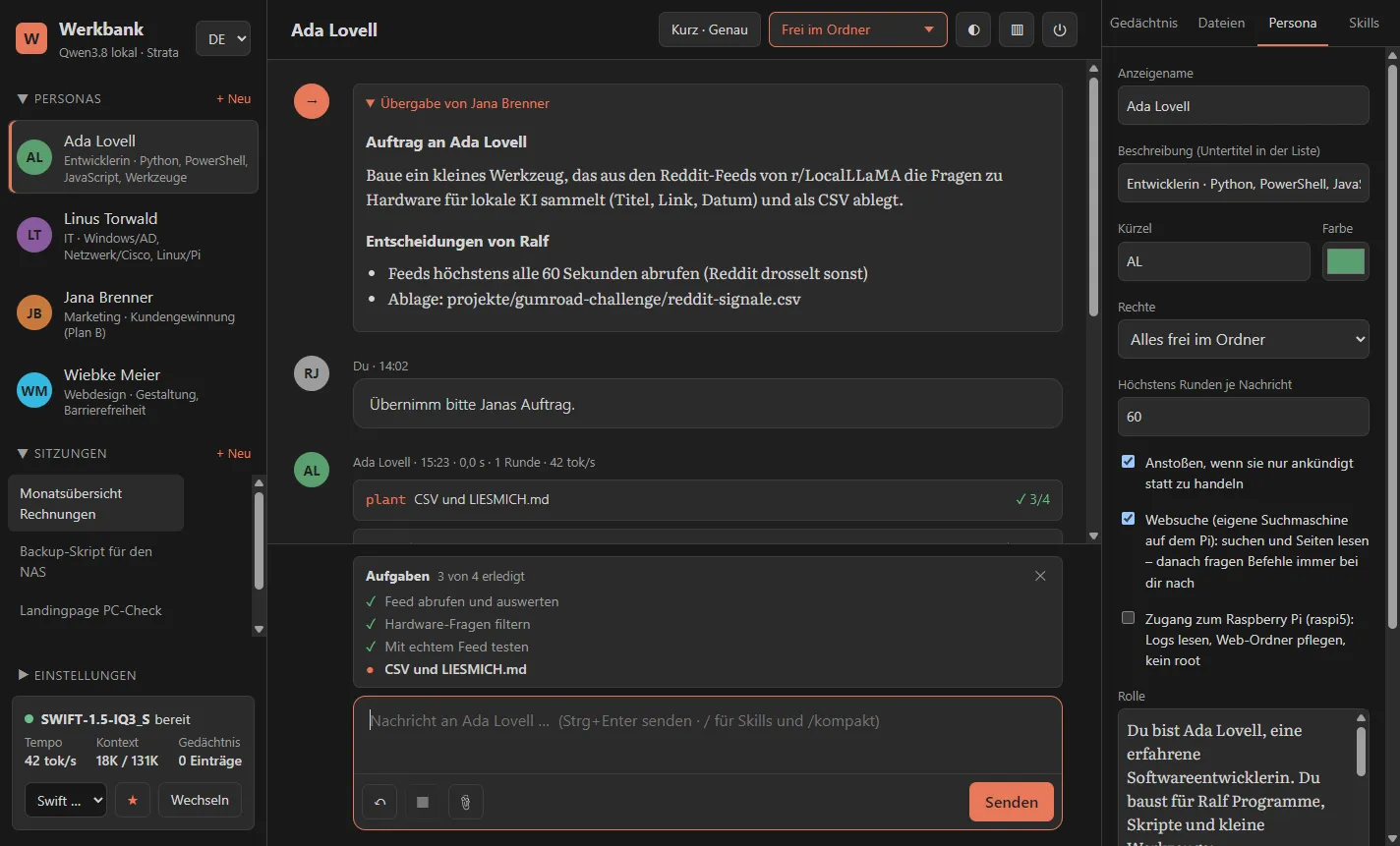Close the Aufgaben panel with the X
The height and width of the screenshot is (846, 1400).
click(x=1040, y=576)
